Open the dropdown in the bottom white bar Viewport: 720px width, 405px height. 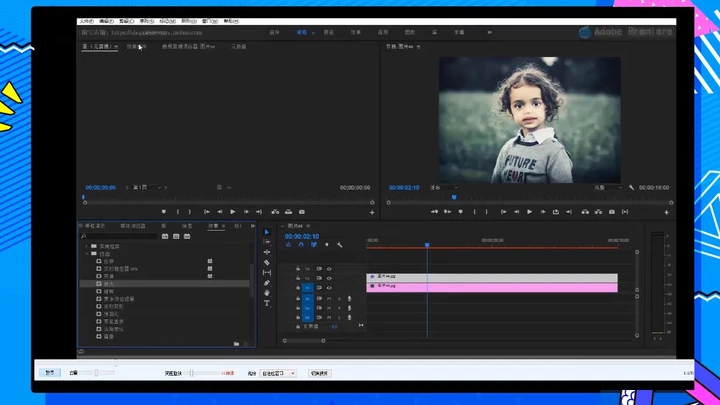(277, 373)
